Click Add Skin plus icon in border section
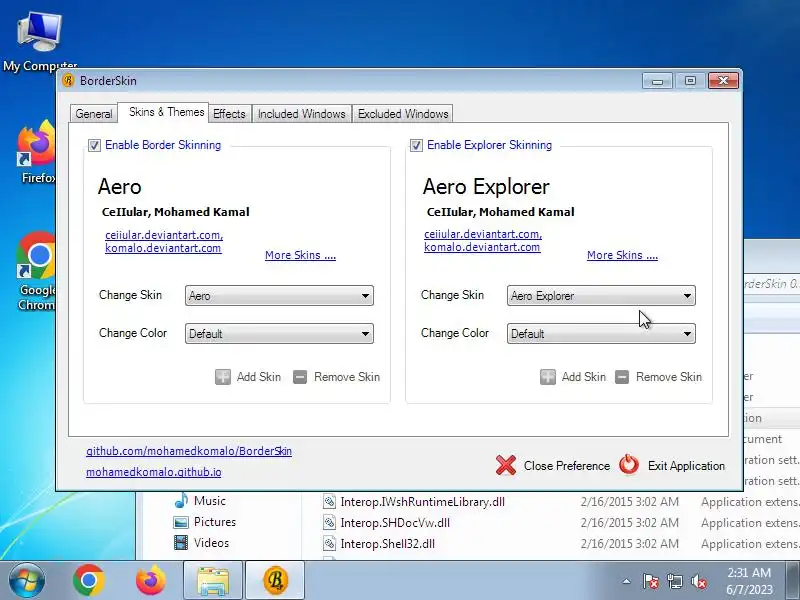Viewport: 800px width, 600px height. (223, 377)
